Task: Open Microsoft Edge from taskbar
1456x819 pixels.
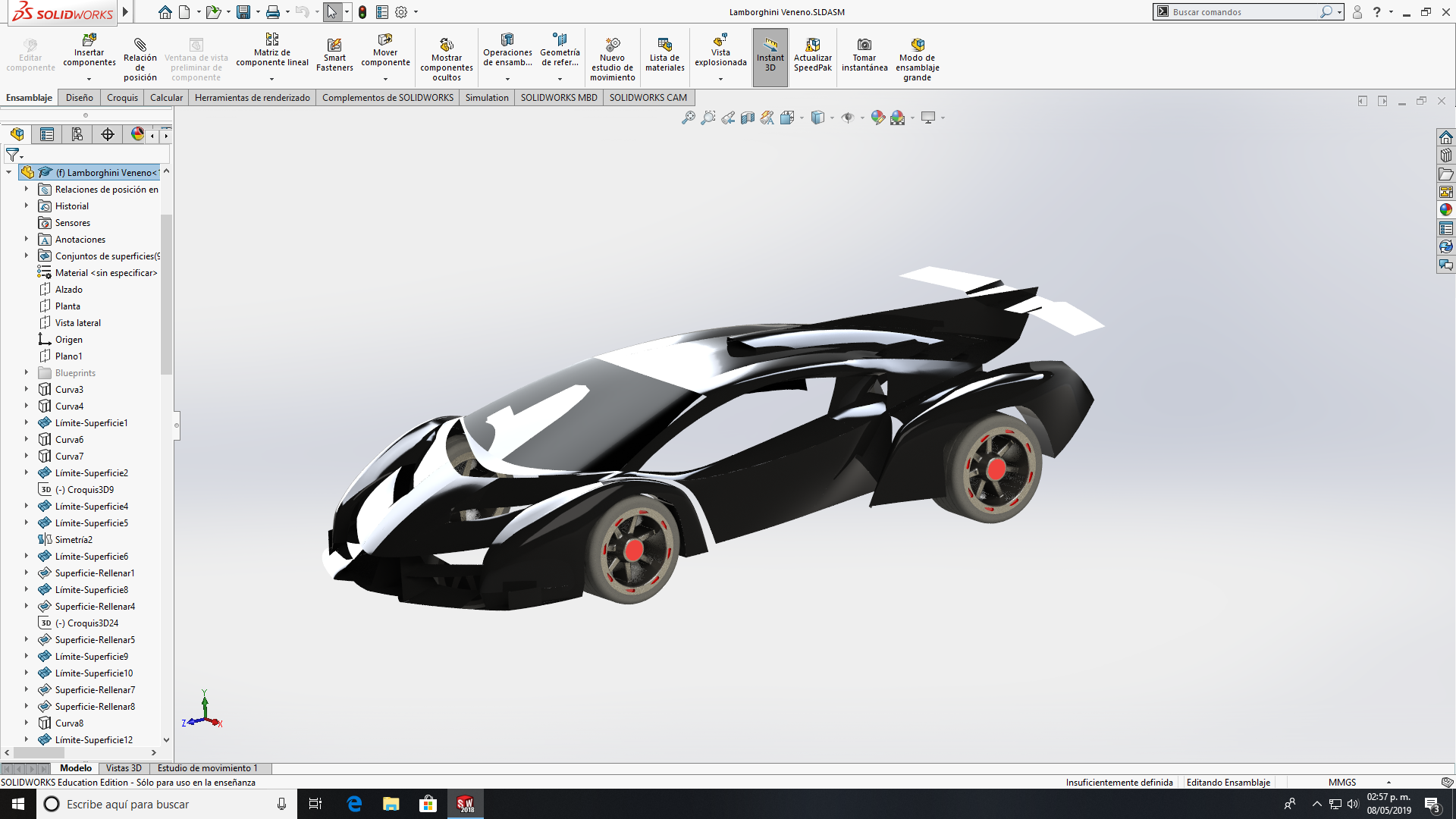Action: click(x=354, y=804)
